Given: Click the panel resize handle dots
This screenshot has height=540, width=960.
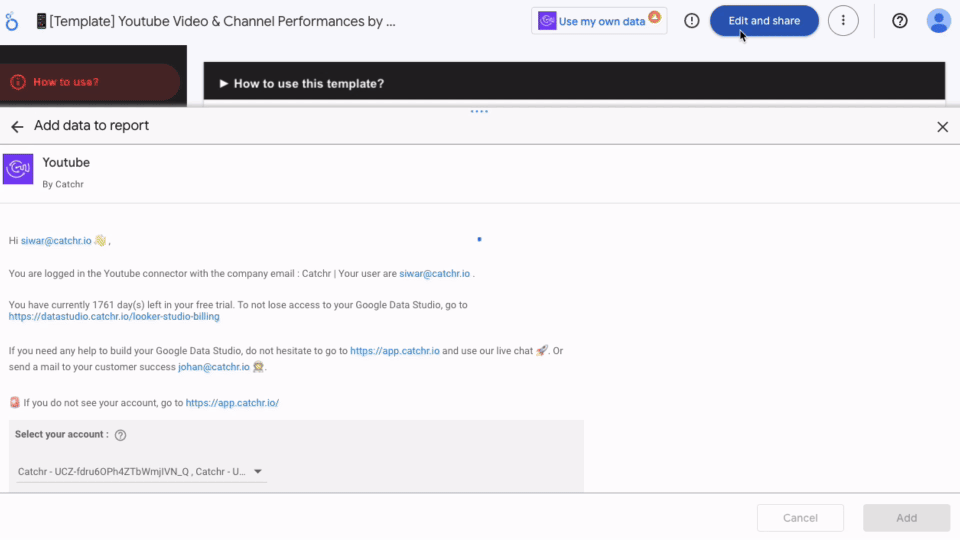Looking at the screenshot, I should coord(479,111).
